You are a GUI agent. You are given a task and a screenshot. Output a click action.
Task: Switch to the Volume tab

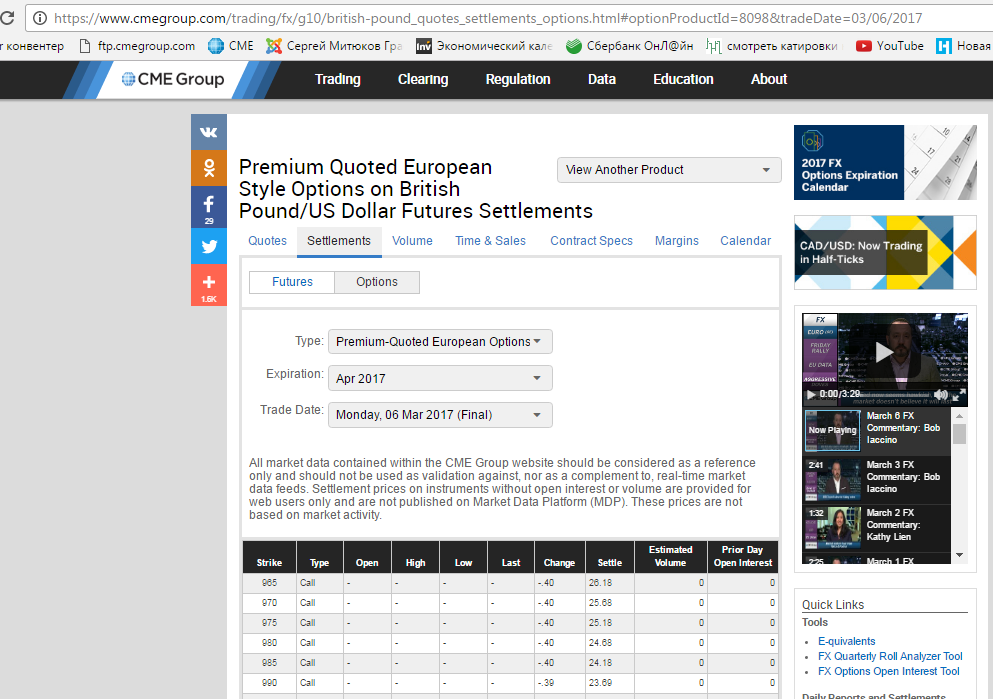pyautogui.click(x=412, y=241)
